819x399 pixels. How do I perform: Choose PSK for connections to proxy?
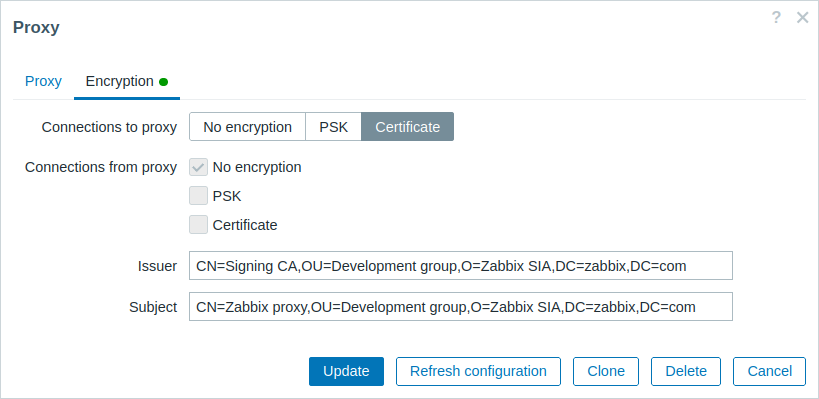[x=333, y=127]
